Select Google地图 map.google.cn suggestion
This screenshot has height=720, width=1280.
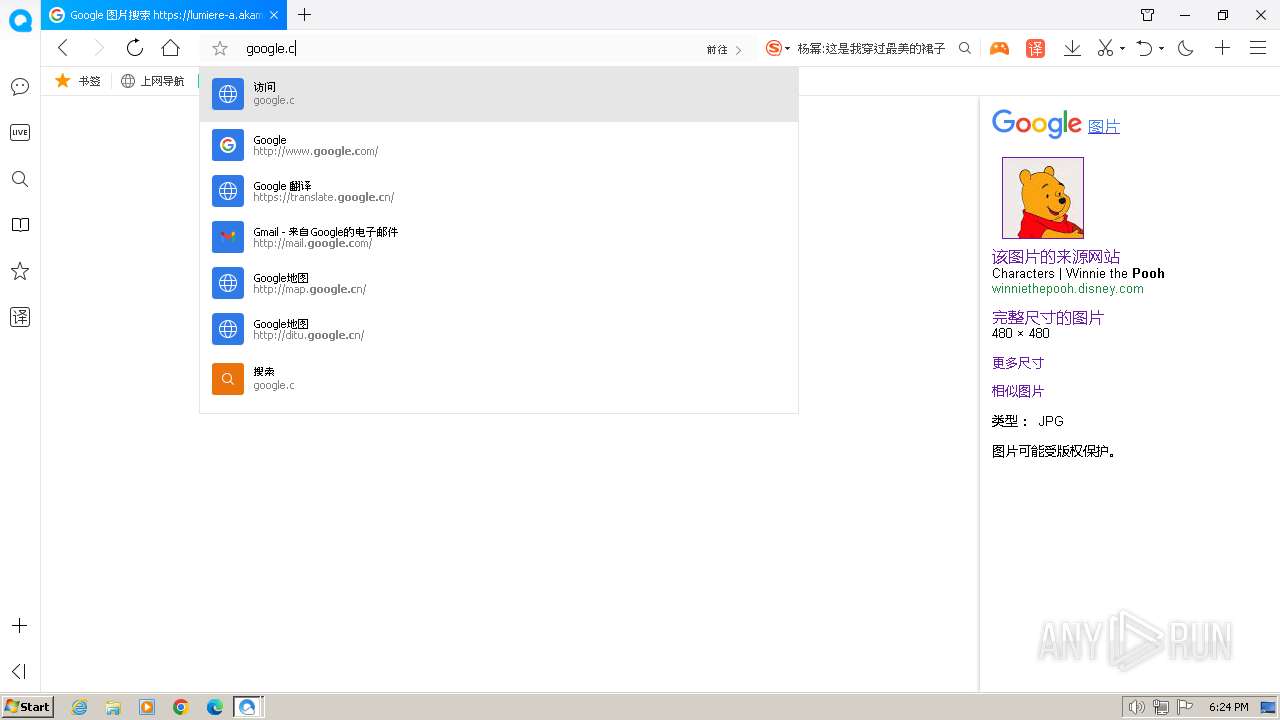(x=499, y=283)
